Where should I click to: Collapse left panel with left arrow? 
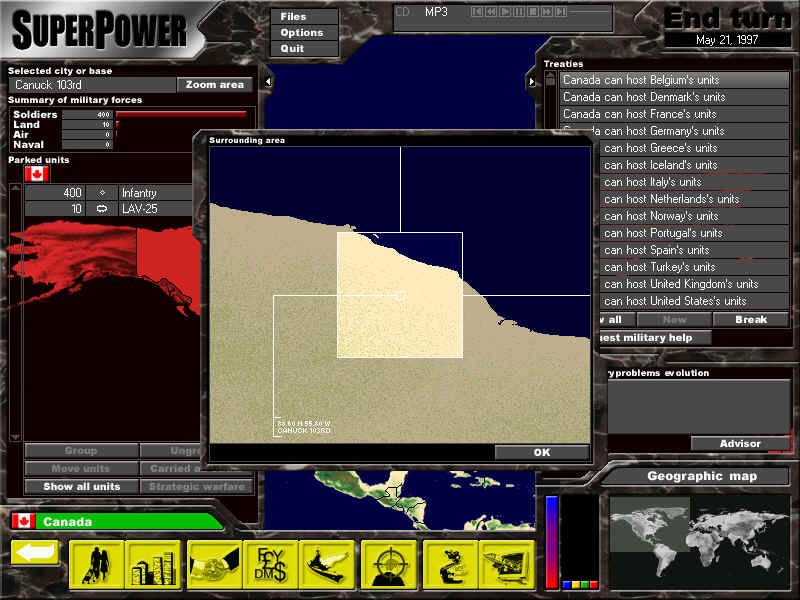[x=268, y=82]
